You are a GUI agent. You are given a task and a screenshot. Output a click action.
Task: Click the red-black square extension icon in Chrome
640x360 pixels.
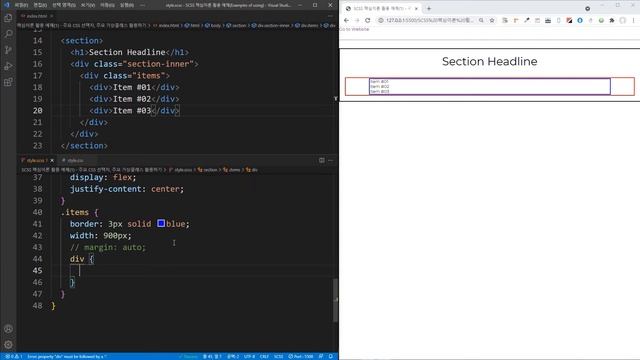pyautogui.click(x=569, y=20)
